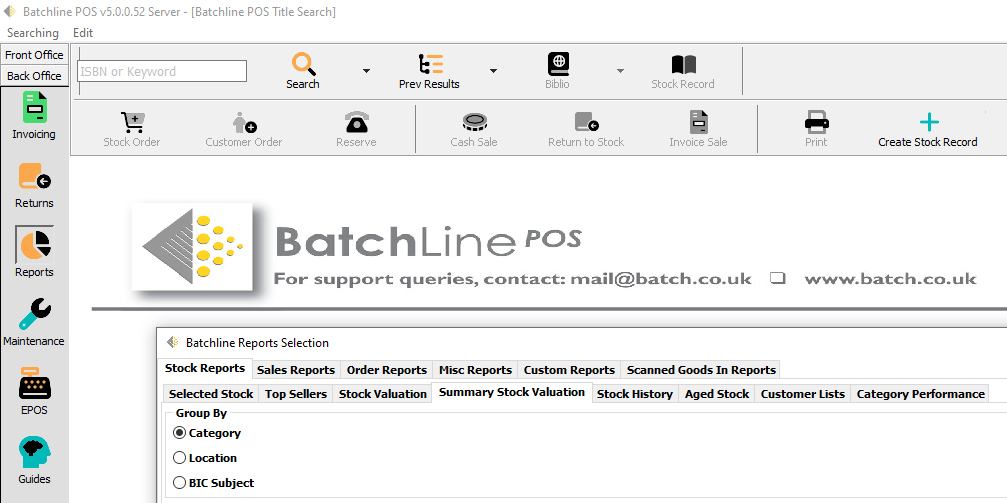
Task: Click the Prev Results icon
Action: [x=430, y=65]
